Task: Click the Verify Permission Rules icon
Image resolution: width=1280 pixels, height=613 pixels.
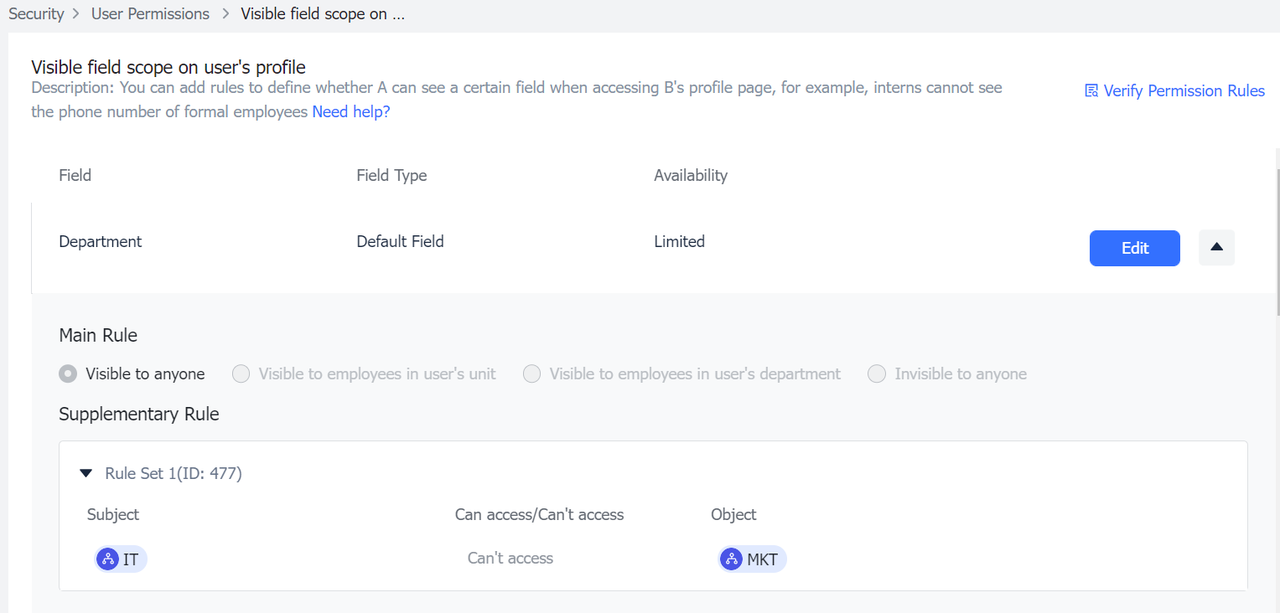Action: pyautogui.click(x=1091, y=91)
